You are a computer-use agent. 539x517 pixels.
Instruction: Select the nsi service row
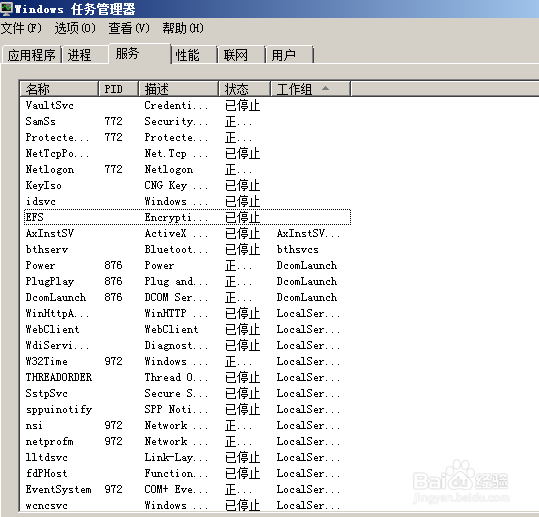[x=187, y=425]
